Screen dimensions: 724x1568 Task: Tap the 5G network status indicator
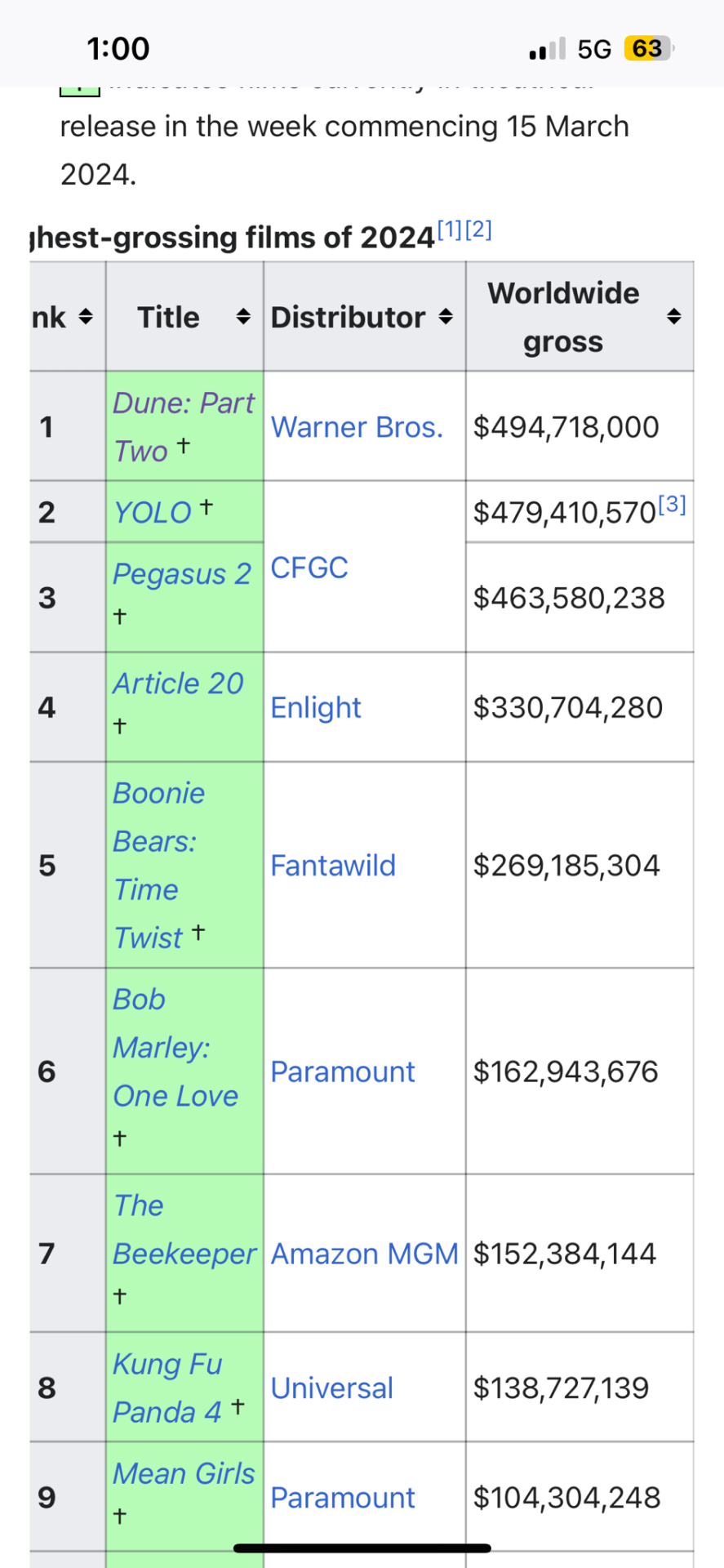594,49
